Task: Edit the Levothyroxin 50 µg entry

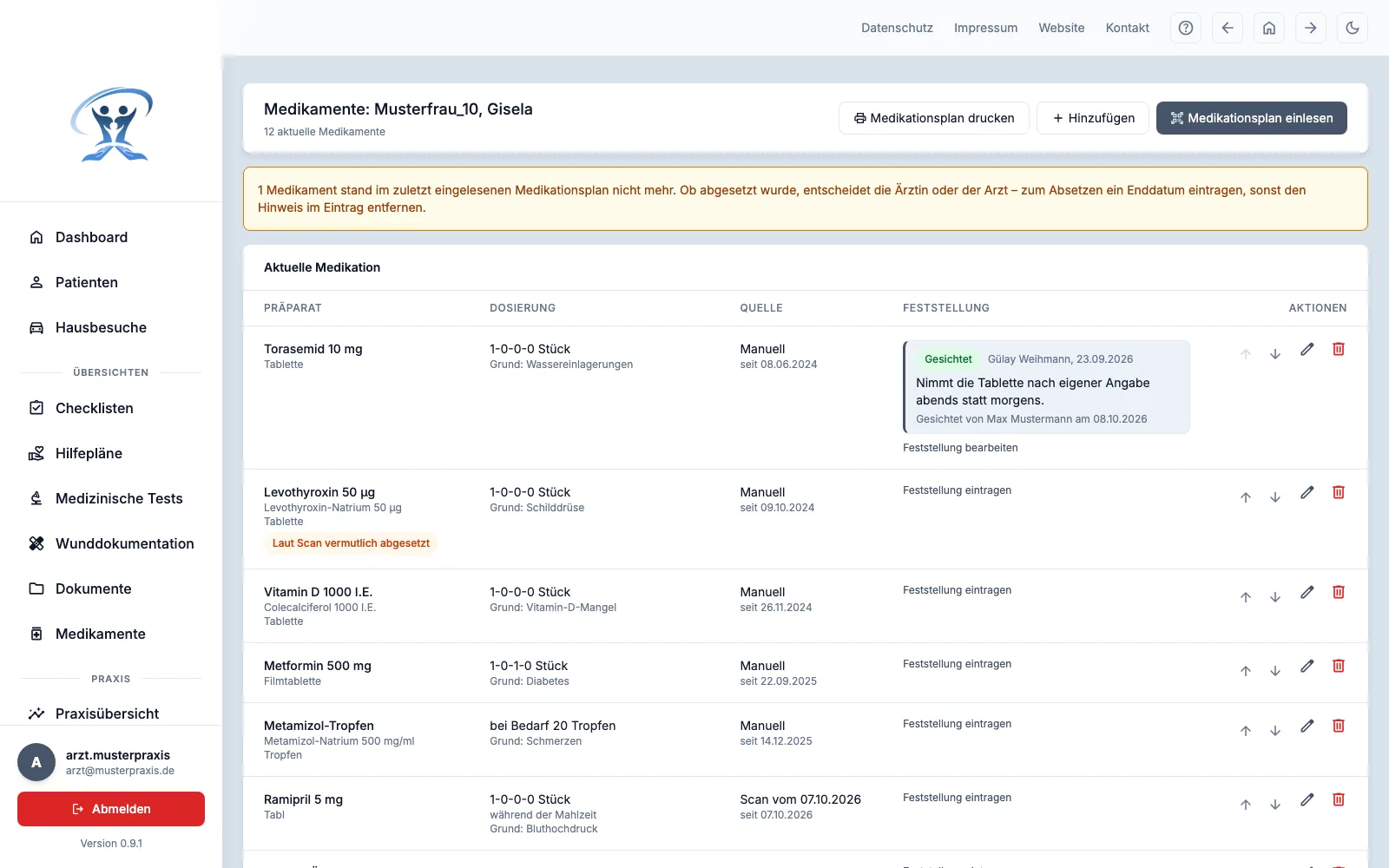Action: coord(1307,492)
